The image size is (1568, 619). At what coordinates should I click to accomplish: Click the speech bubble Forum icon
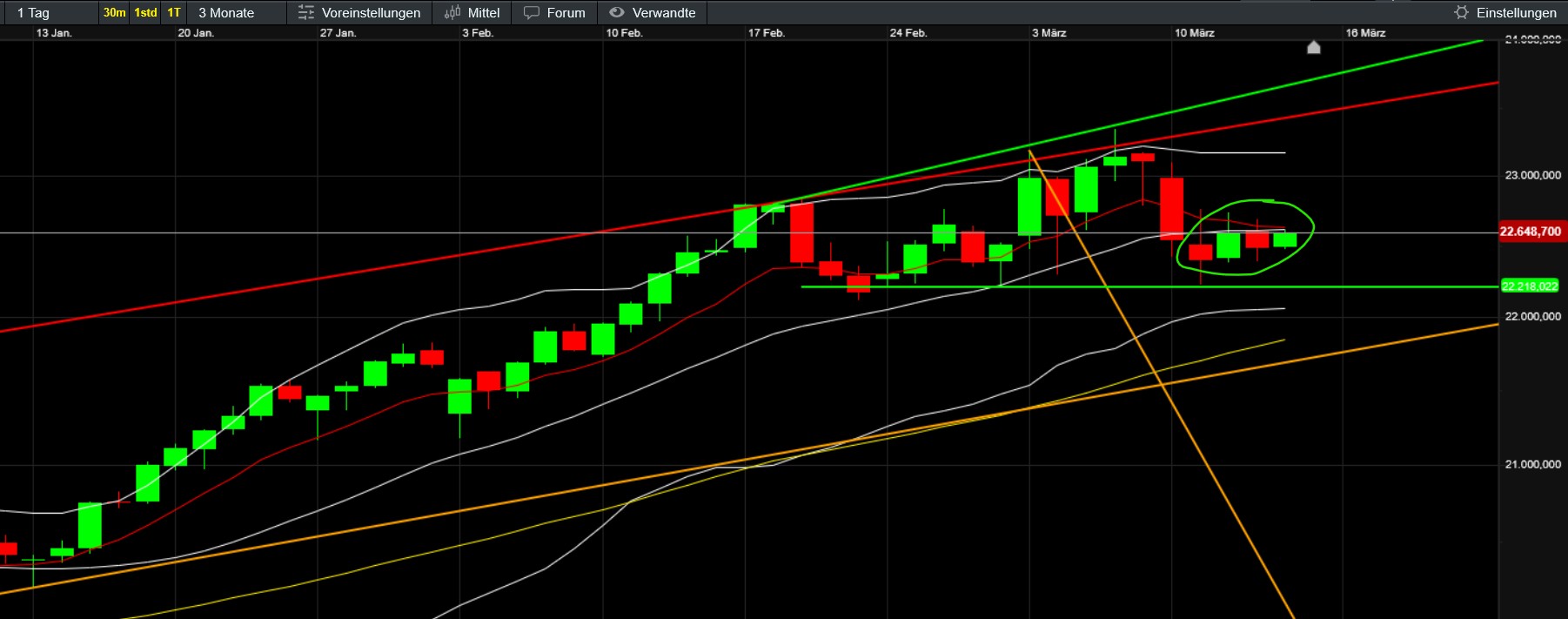pos(532,13)
